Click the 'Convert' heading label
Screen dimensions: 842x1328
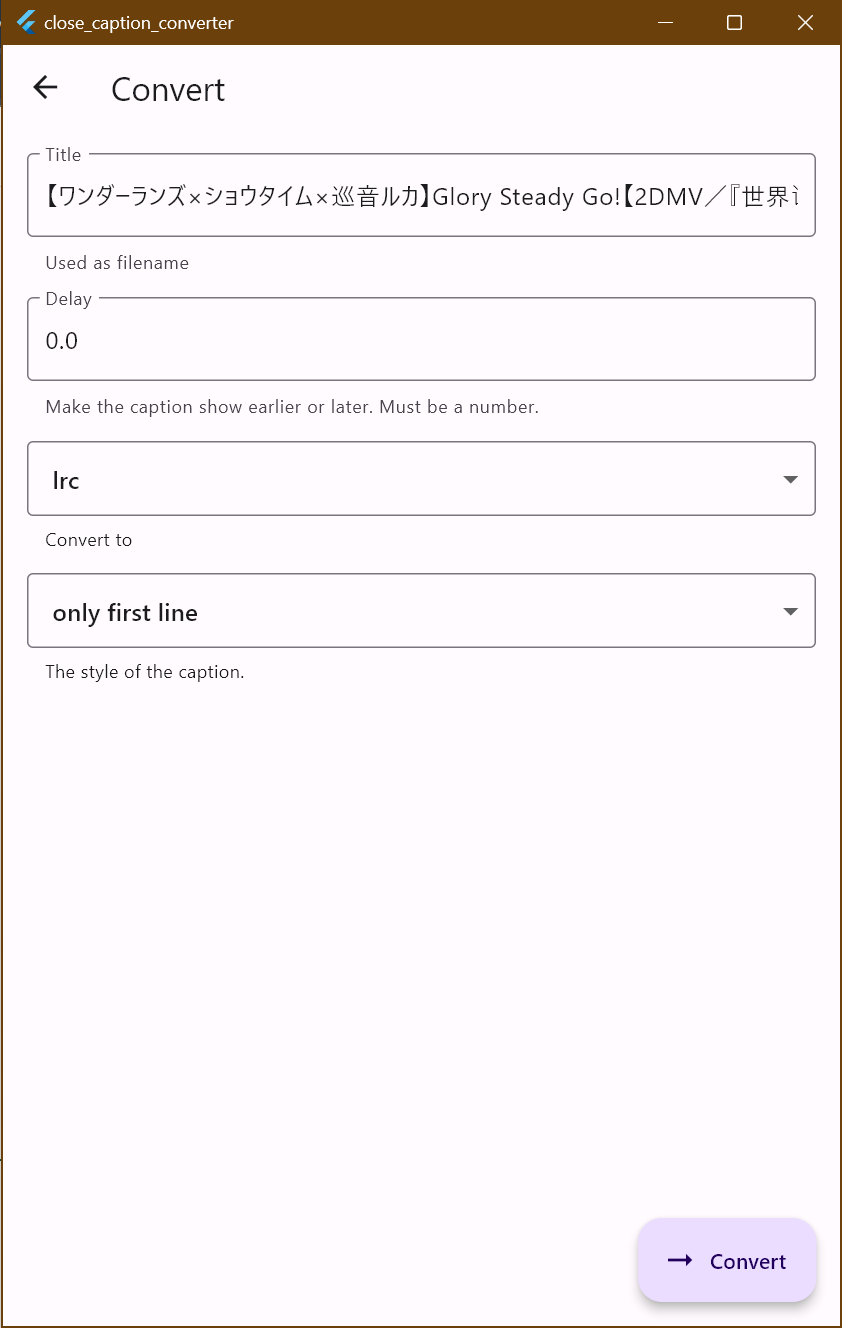click(x=167, y=89)
